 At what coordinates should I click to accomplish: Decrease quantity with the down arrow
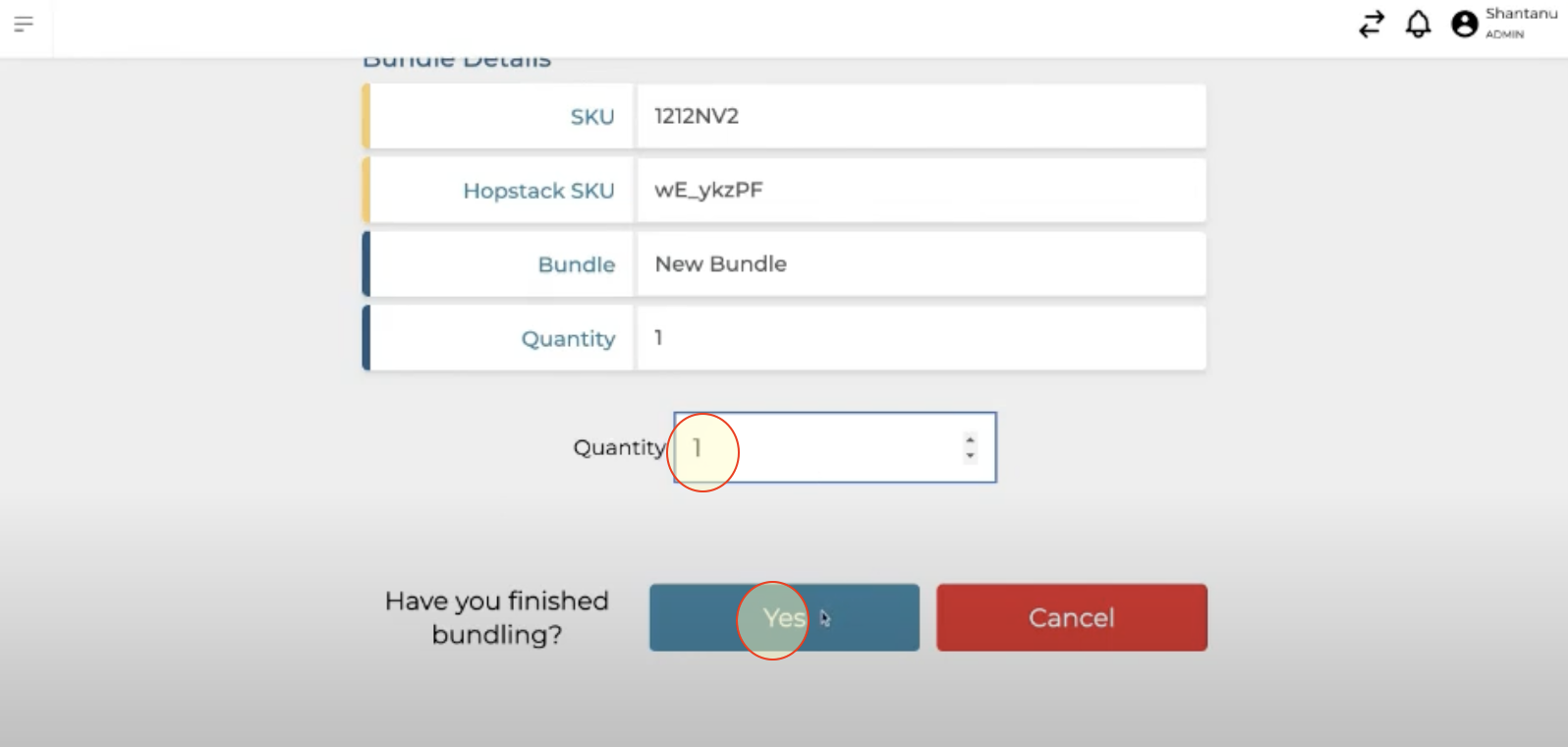point(970,455)
